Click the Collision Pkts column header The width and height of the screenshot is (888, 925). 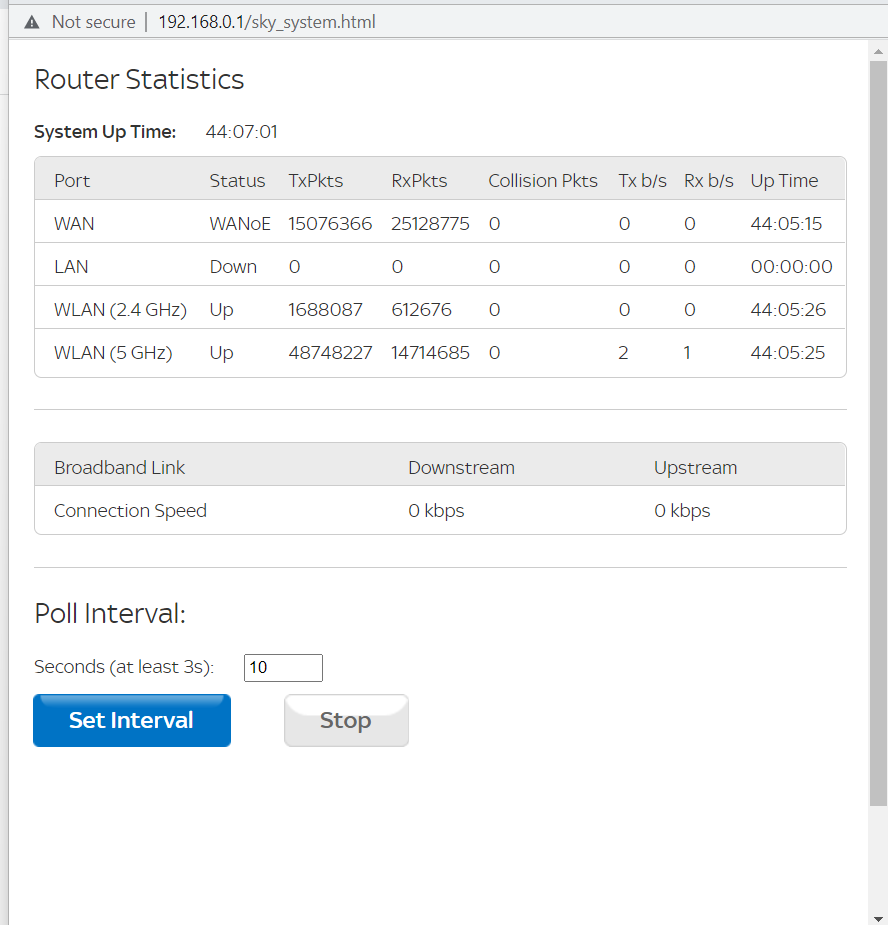click(542, 181)
